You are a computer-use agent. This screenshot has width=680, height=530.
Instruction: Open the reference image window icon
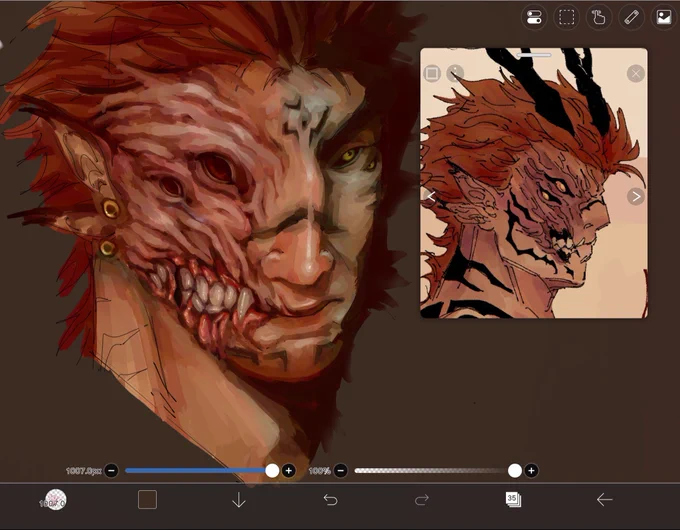pyautogui.click(x=664, y=17)
